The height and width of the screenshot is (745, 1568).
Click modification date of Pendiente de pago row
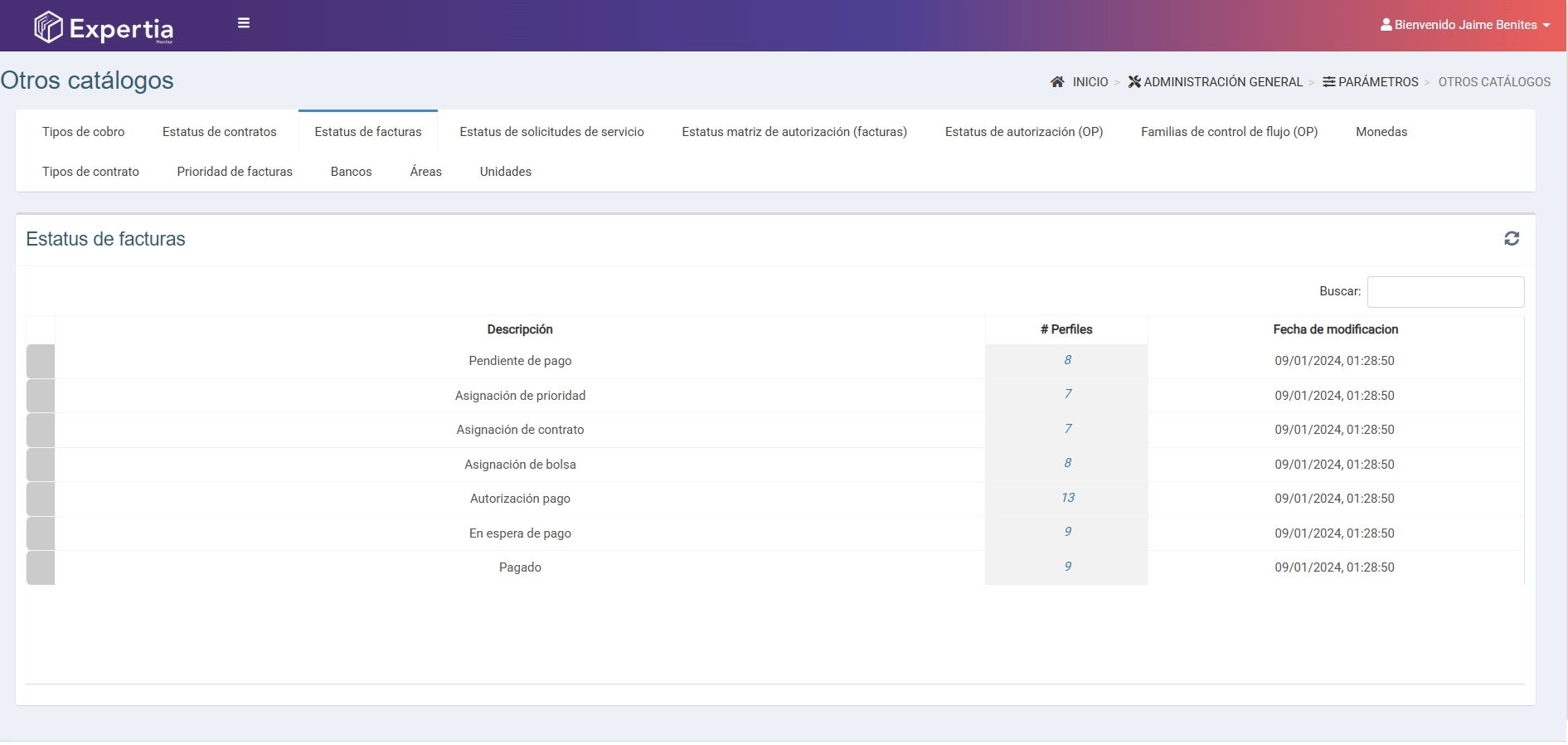(1335, 361)
